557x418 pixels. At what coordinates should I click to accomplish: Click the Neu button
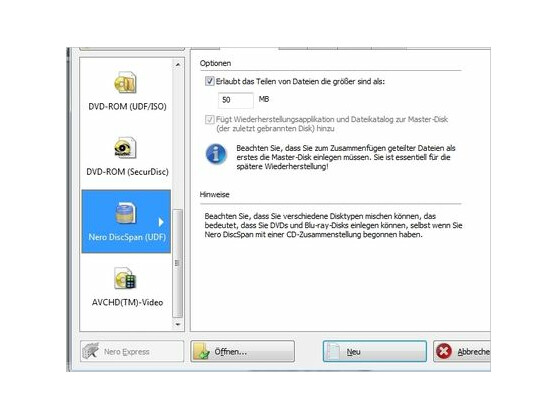coord(375,352)
